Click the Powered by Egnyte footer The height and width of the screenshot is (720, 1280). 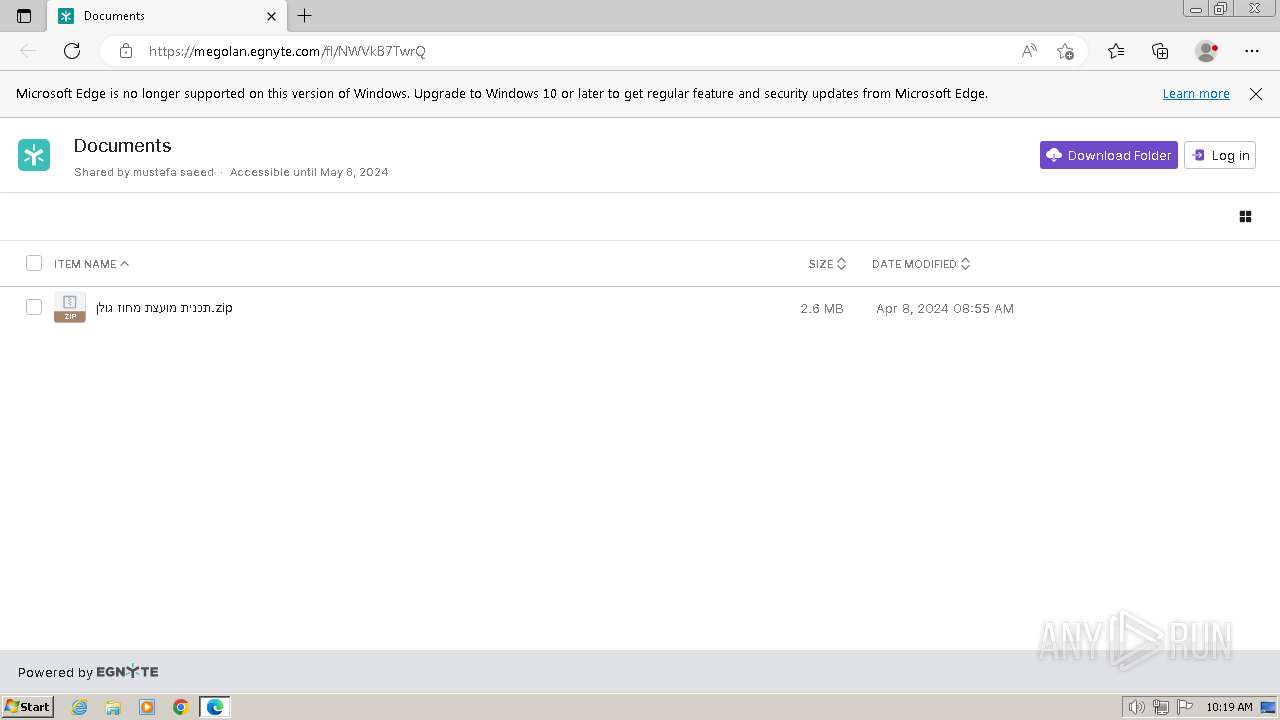pos(88,672)
